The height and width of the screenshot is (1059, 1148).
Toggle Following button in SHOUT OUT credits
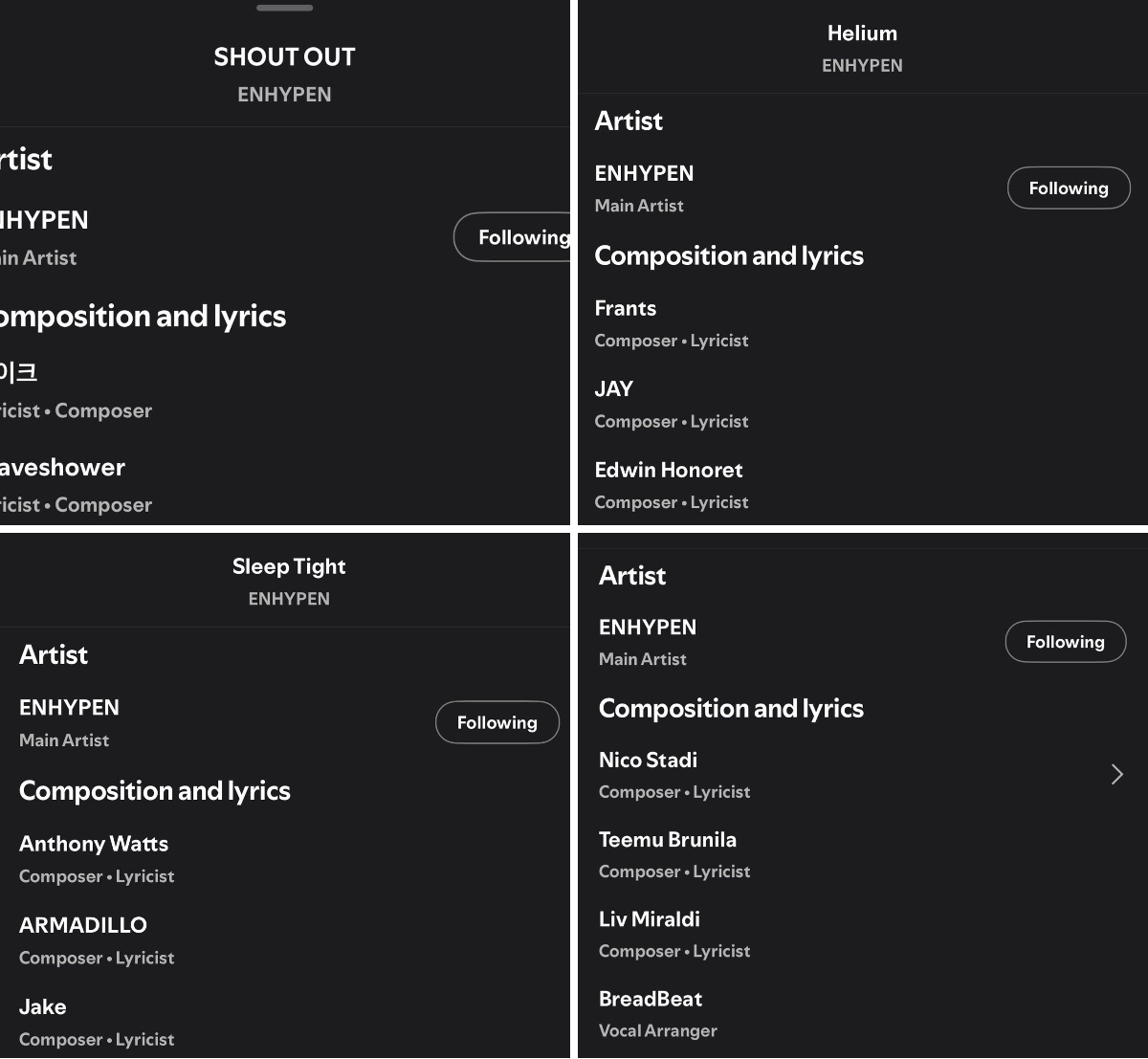[x=514, y=237]
